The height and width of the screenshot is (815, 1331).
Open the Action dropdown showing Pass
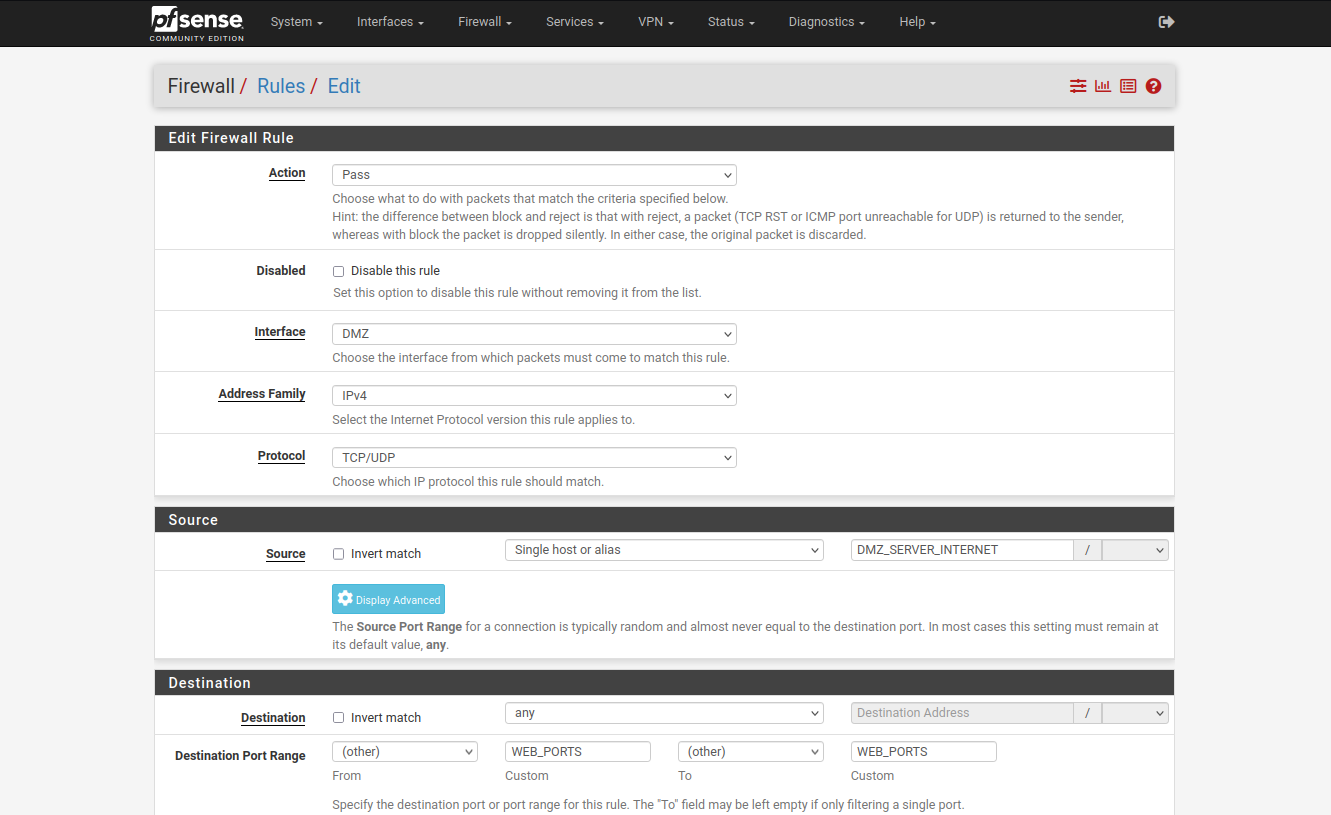[534, 175]
